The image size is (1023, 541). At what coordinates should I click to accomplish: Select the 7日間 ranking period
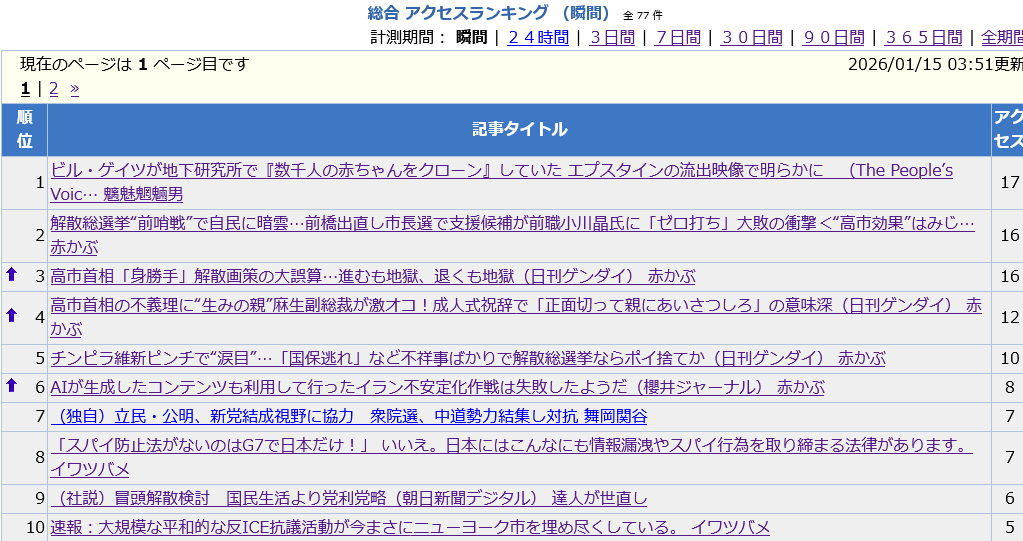coord(677,37)
